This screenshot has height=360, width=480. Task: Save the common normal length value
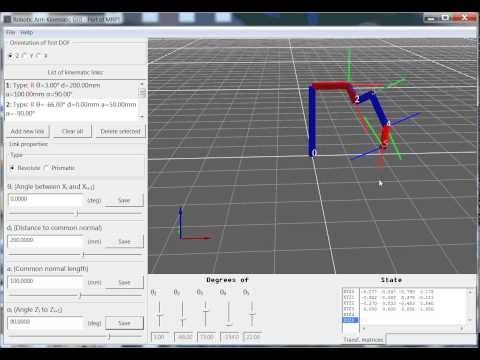pyautogui.click(x=124, y=283)
